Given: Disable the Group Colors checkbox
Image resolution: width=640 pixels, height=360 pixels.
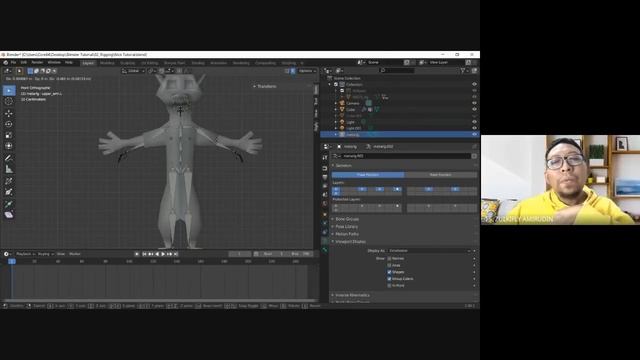Looking at the screenshot, I should pos(389,279).
